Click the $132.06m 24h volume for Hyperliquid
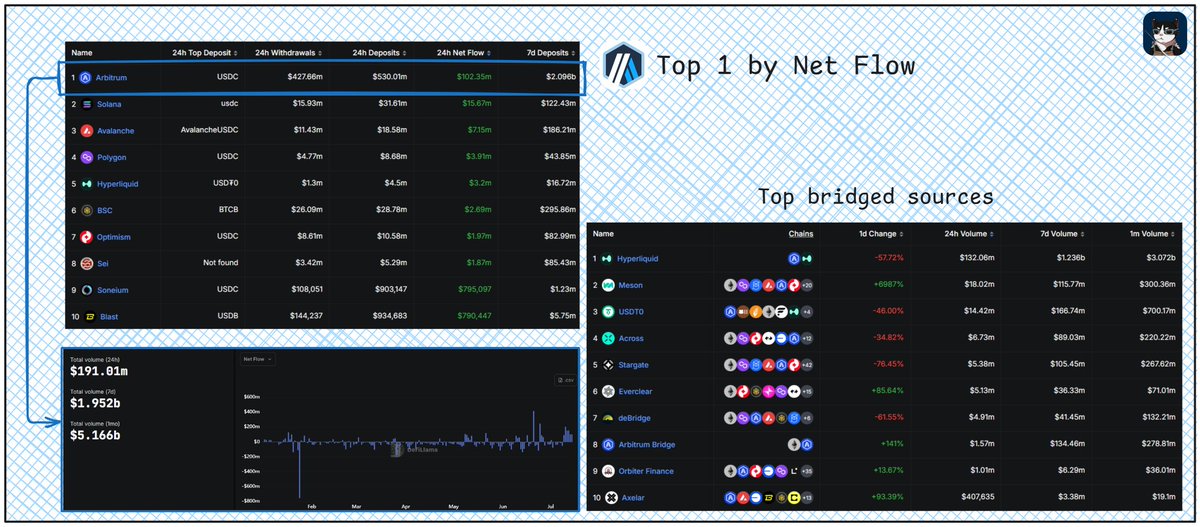 click(976, 259)
